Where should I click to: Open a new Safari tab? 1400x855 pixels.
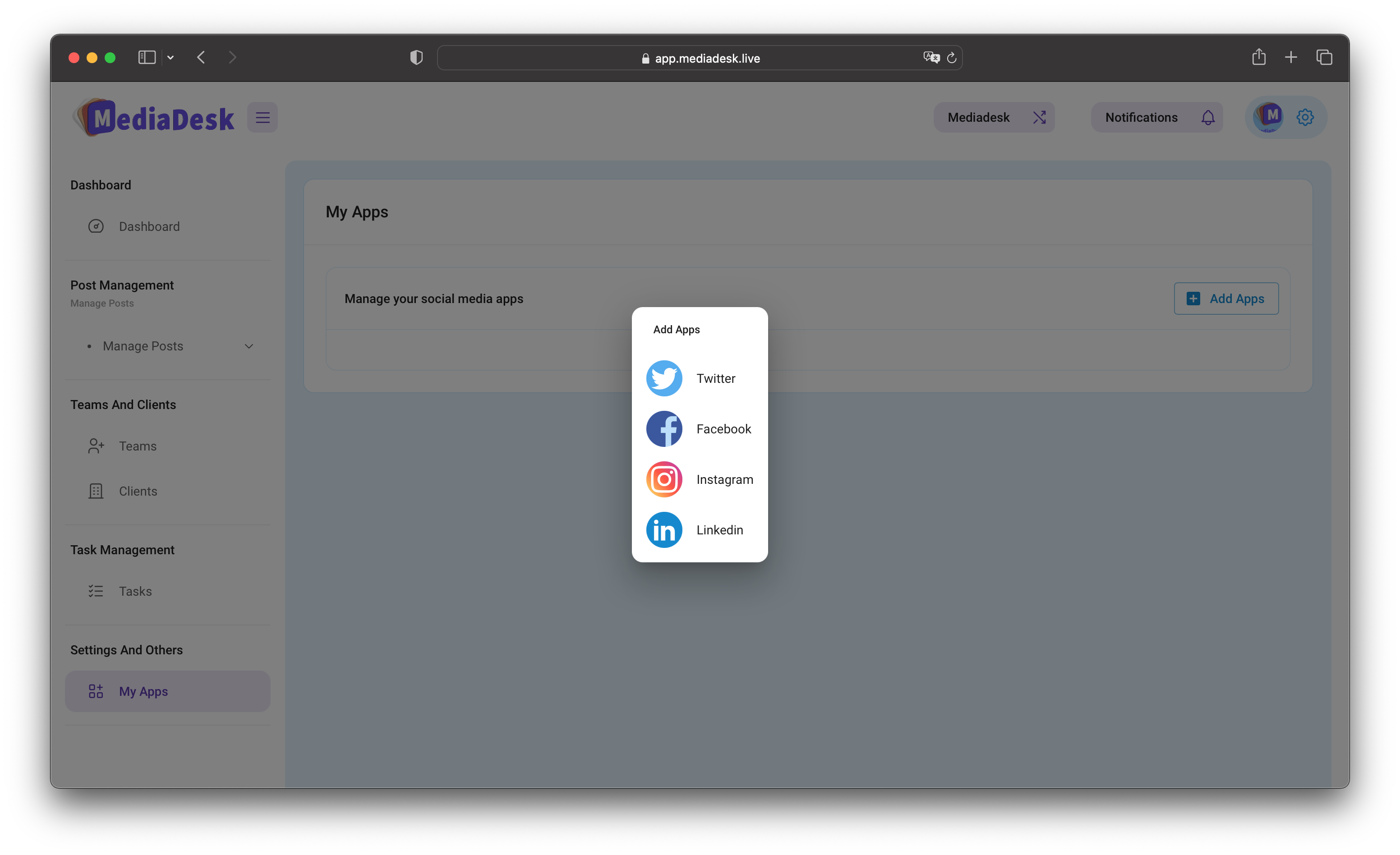[x=1291, y=57]
